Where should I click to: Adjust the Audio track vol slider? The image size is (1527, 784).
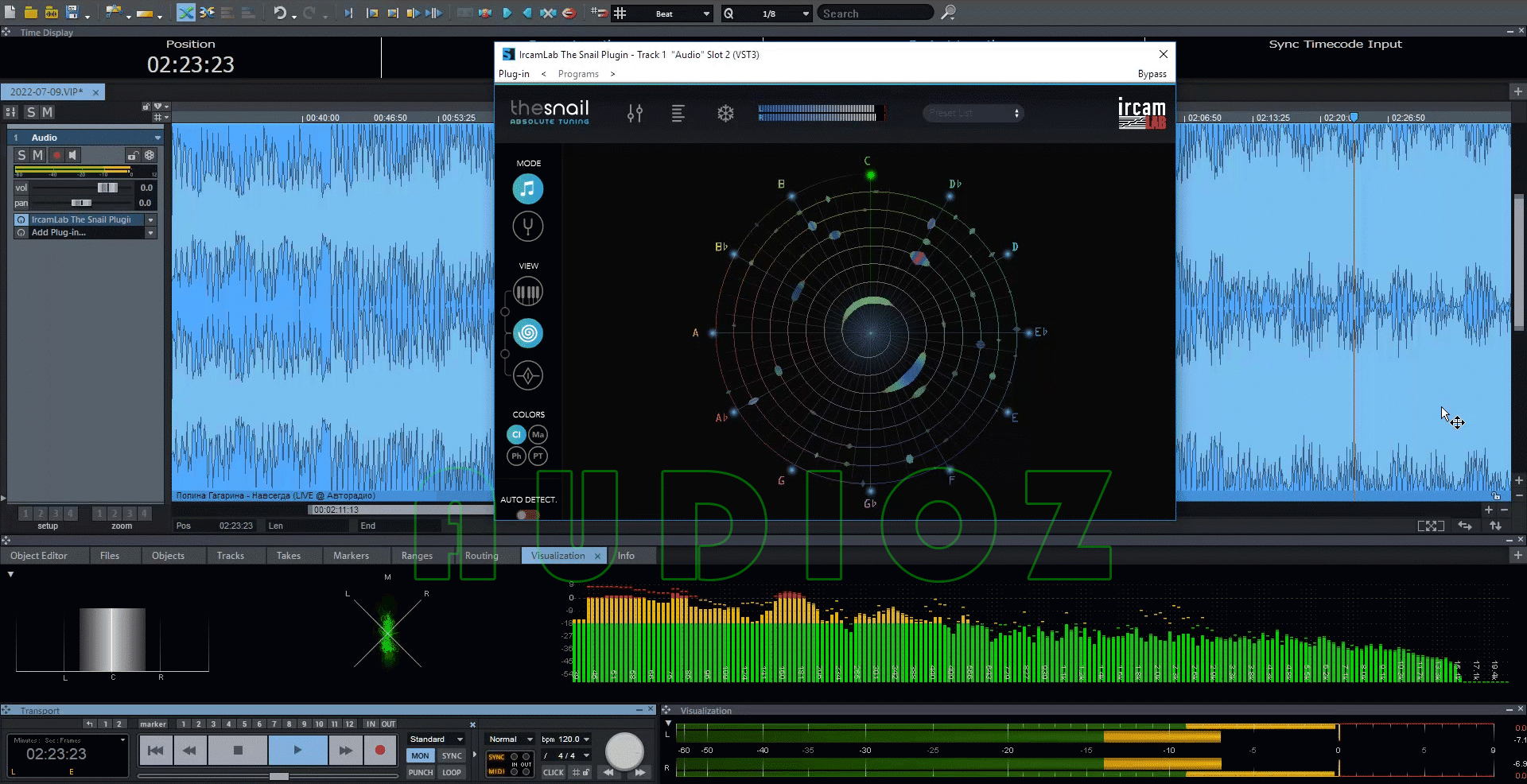(107, 188)
